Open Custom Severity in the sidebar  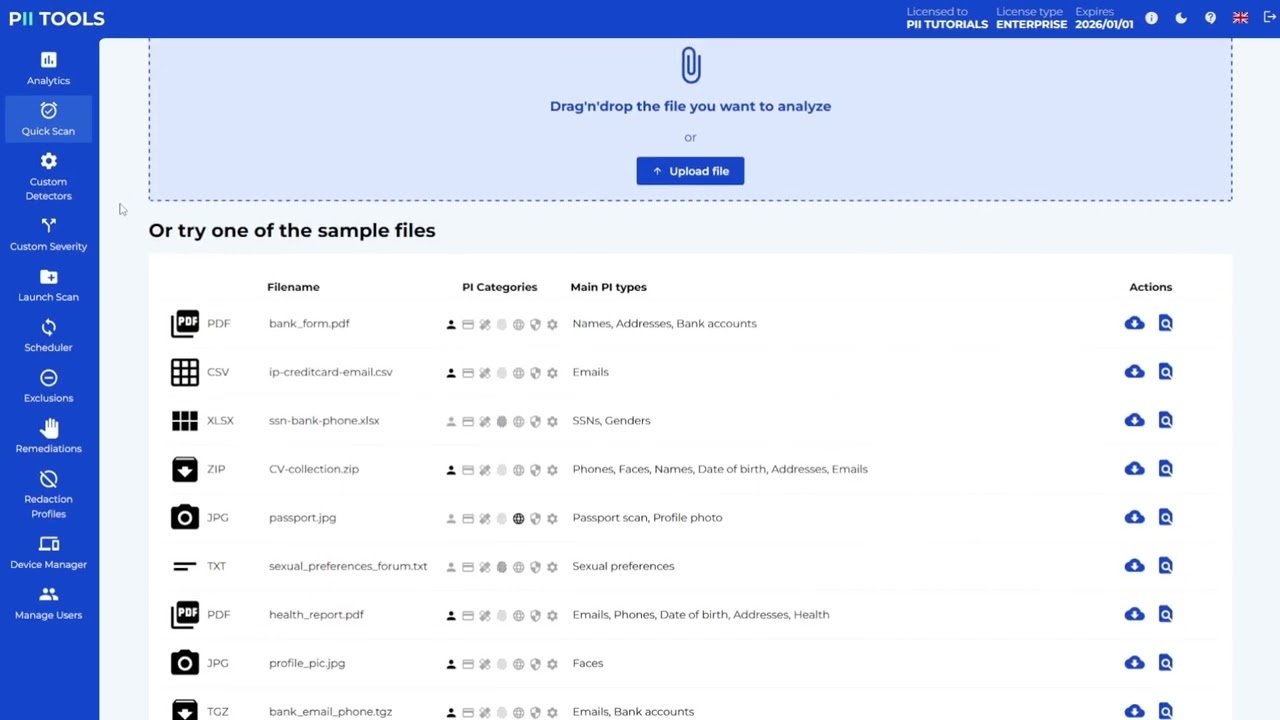click(48, 234)
